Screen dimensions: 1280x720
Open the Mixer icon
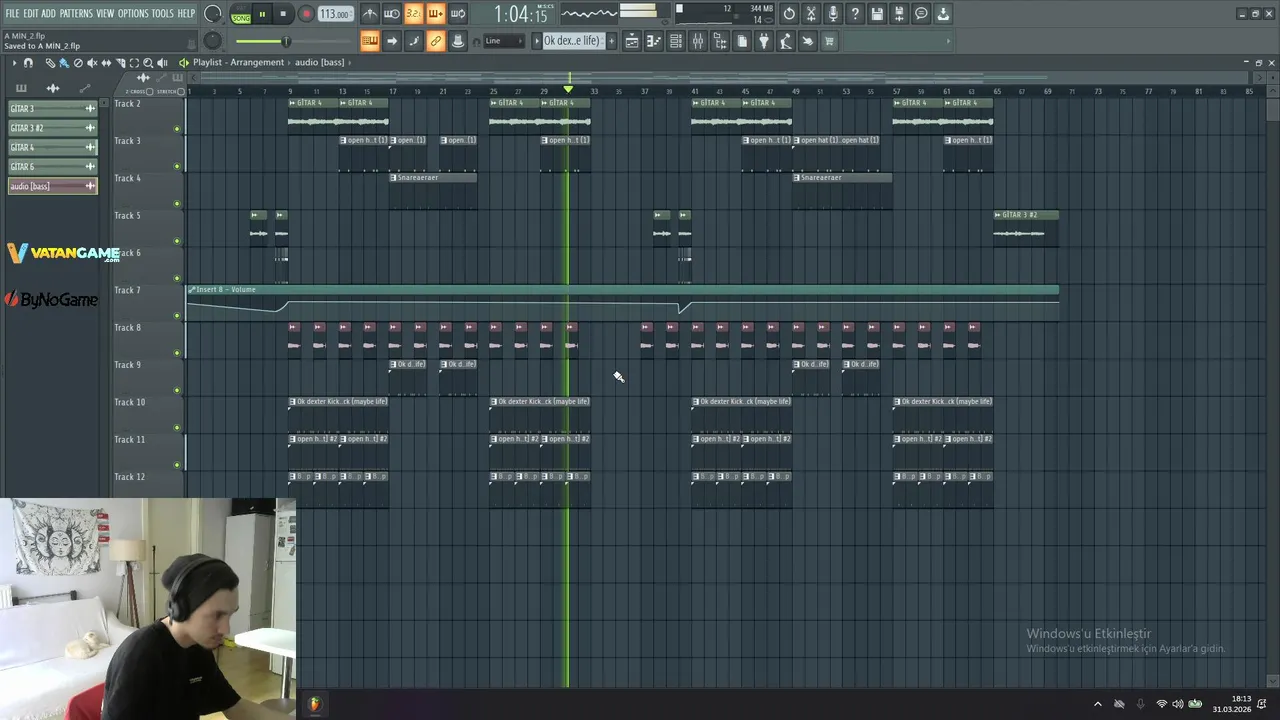tap(698, 41)
